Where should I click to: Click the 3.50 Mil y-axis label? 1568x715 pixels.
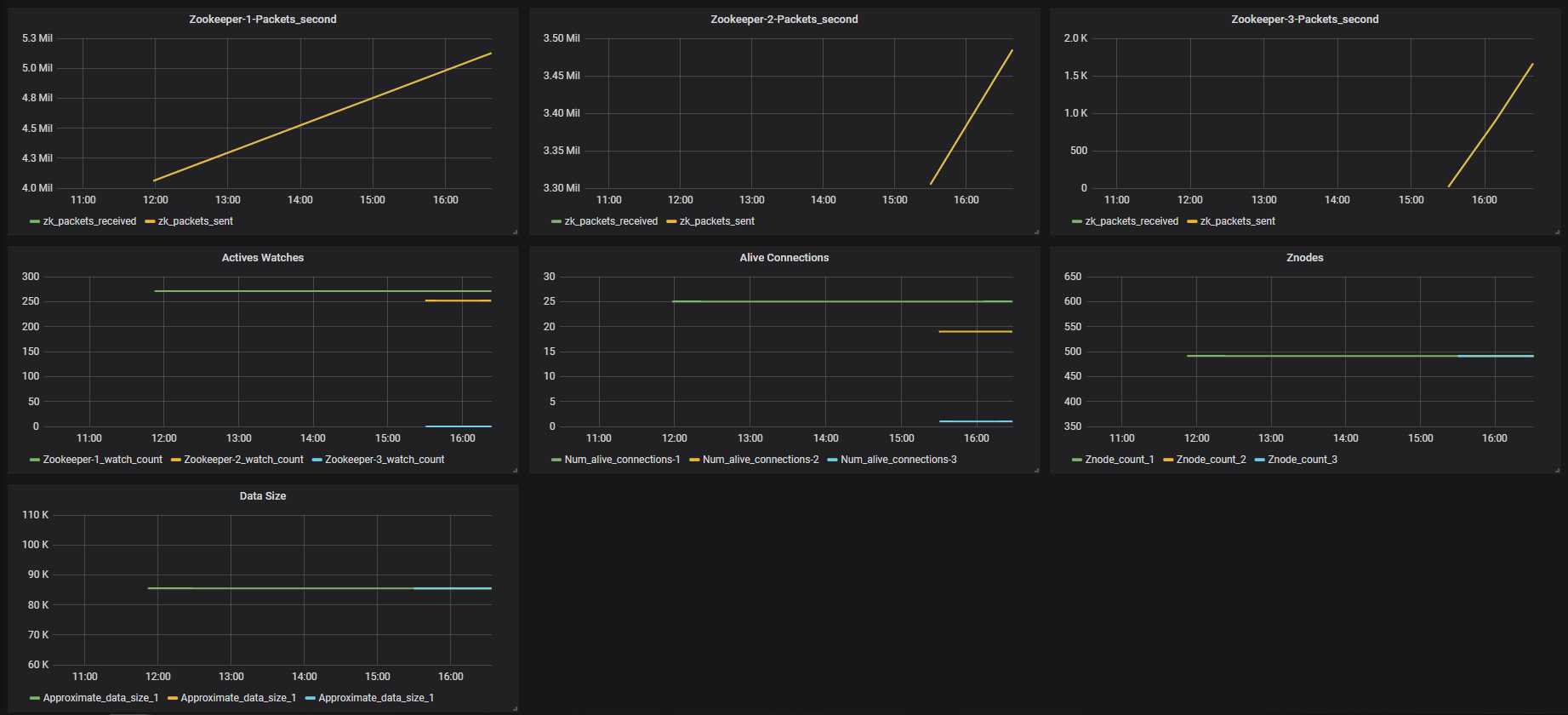pos(562,38)
